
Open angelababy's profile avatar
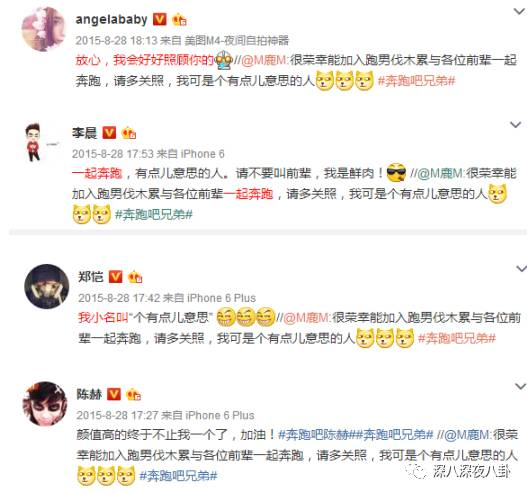[43, 29]
